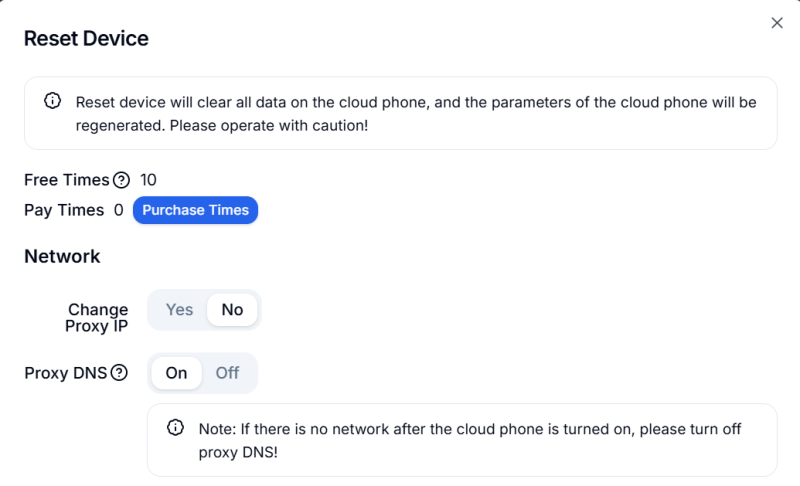
Task: Select Yes for Change Proxy IP
Action: (x=179, y=310)
